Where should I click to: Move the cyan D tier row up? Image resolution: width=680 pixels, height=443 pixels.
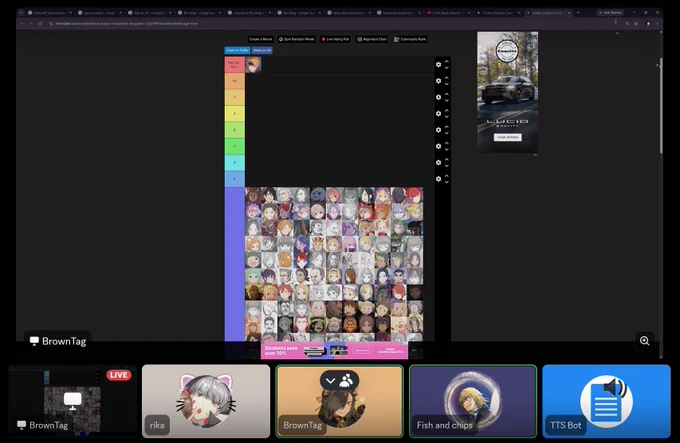(447, 160)
